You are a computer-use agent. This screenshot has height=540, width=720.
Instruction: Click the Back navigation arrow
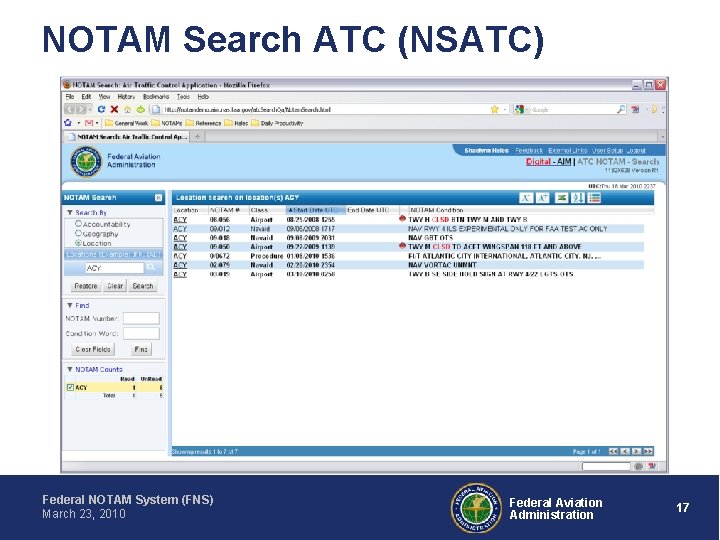(69, 109)
